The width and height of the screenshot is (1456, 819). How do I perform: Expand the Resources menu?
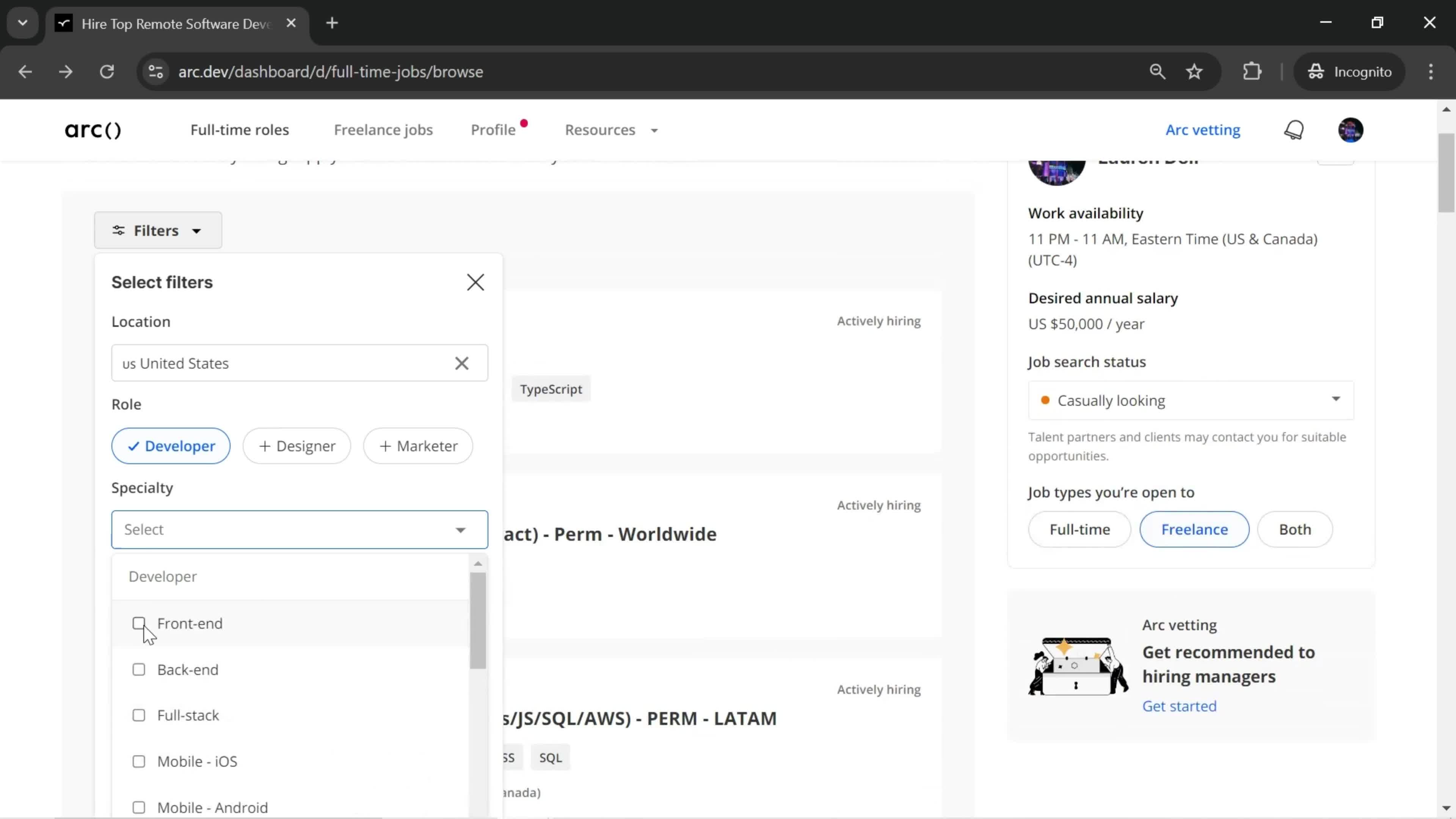pos(612,130)
